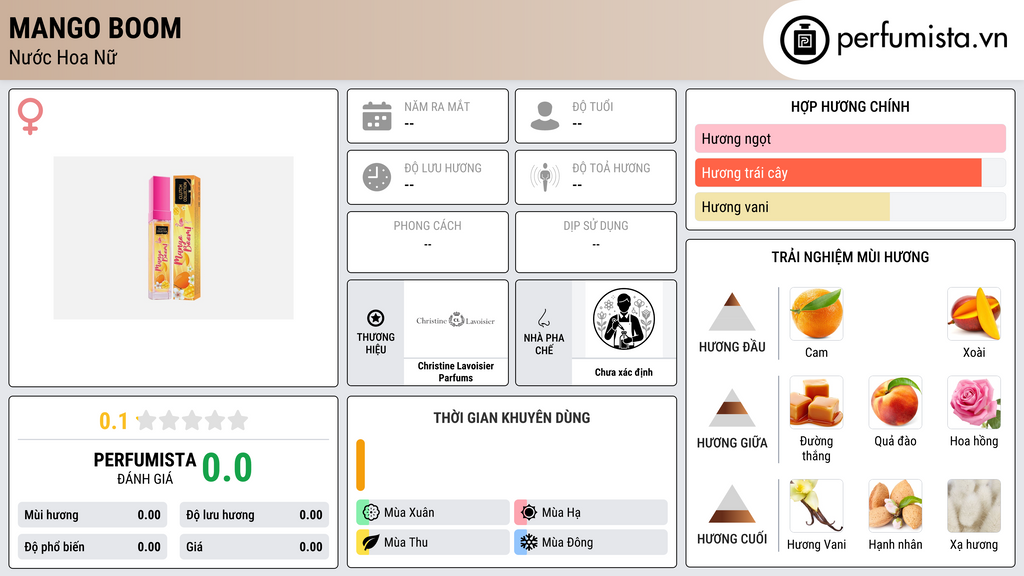
Task: Click the Độ lưu hương 0.00 score row
Action: 254,515
